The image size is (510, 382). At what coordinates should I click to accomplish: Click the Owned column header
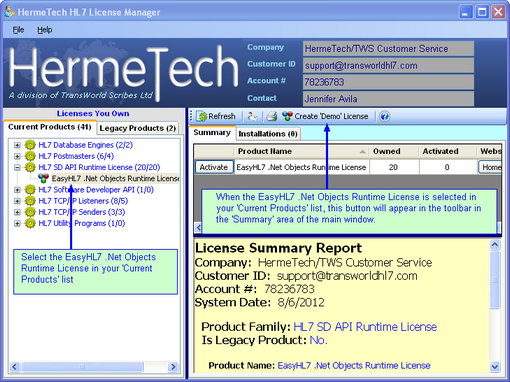tap(394, 151)
